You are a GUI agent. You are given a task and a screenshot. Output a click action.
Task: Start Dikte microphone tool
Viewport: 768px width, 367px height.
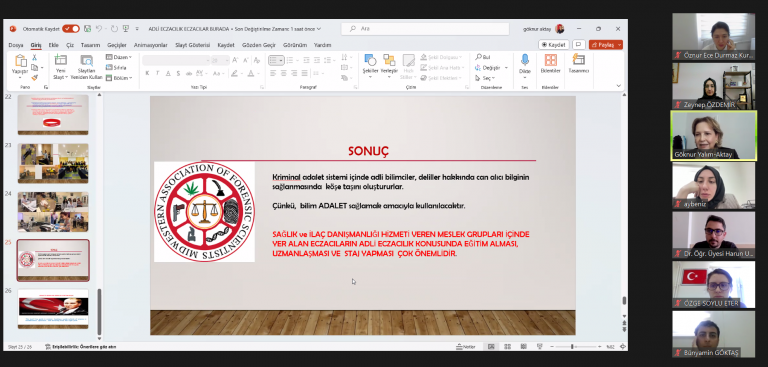click(525, 60)
